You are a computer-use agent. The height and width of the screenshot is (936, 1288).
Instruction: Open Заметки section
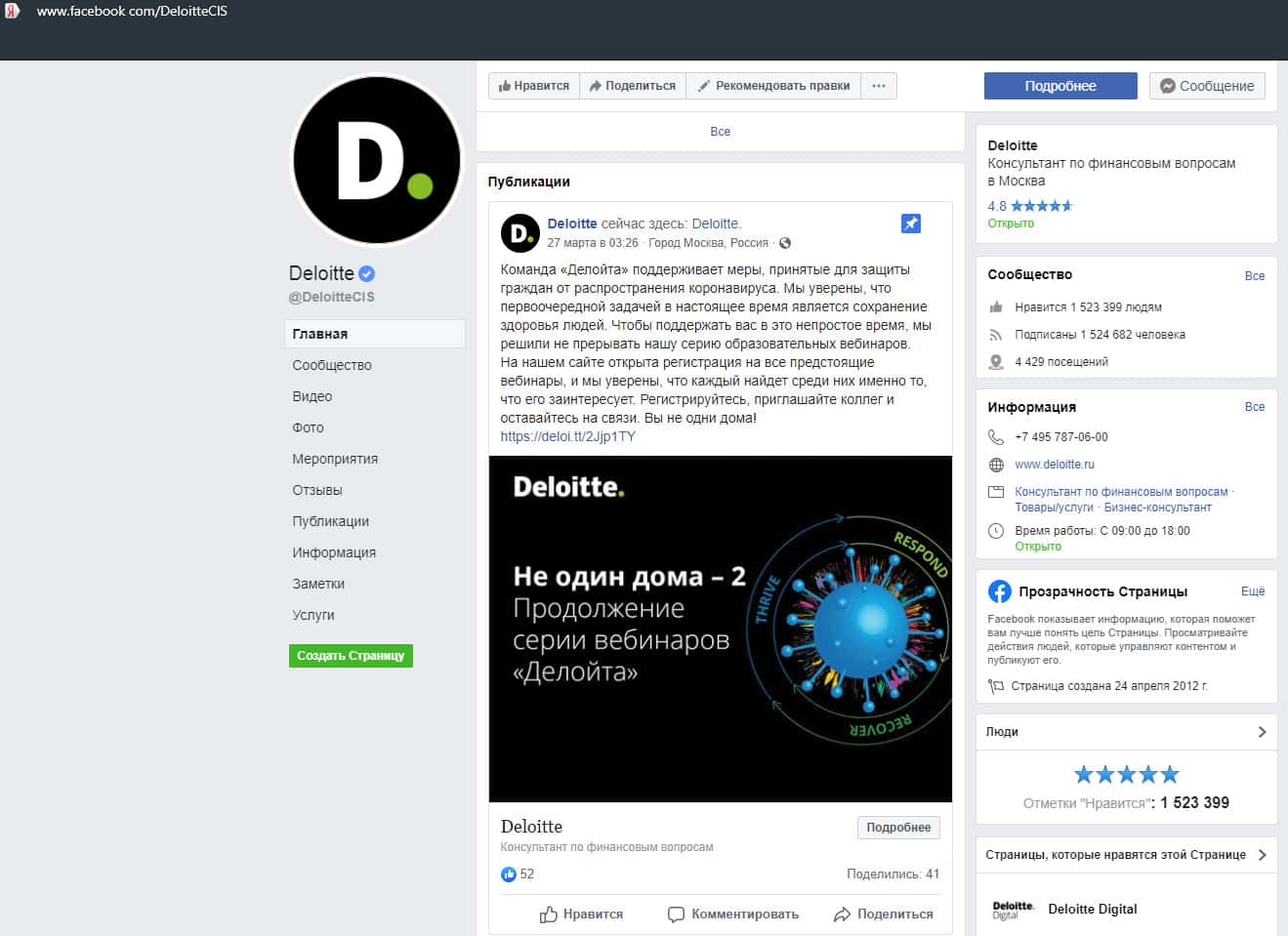point(318,584)
